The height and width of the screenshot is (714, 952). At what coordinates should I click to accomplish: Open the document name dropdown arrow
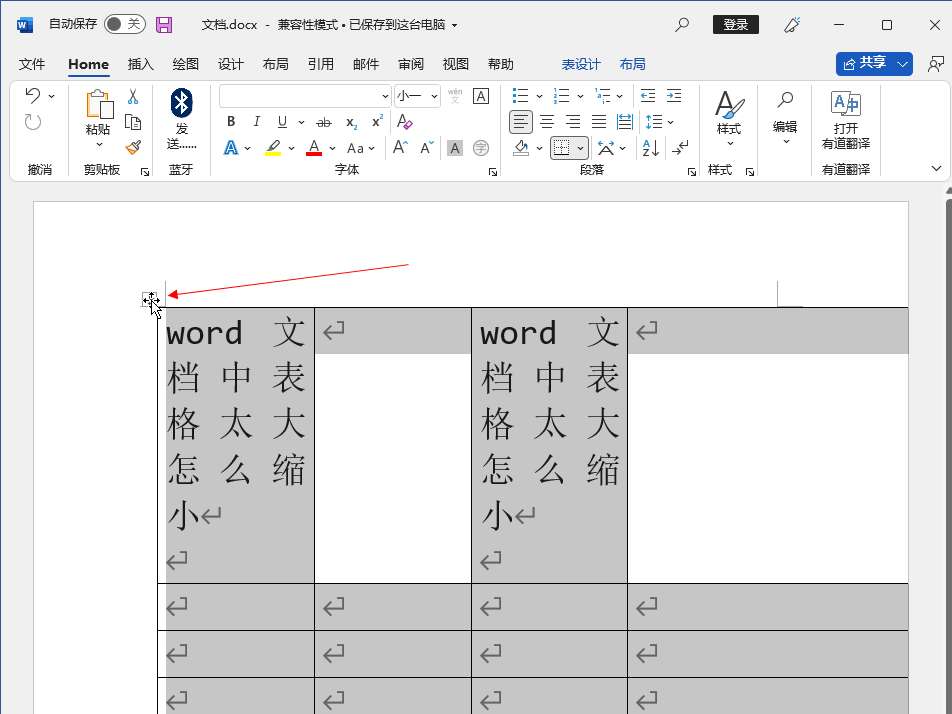tap(454, 26)
